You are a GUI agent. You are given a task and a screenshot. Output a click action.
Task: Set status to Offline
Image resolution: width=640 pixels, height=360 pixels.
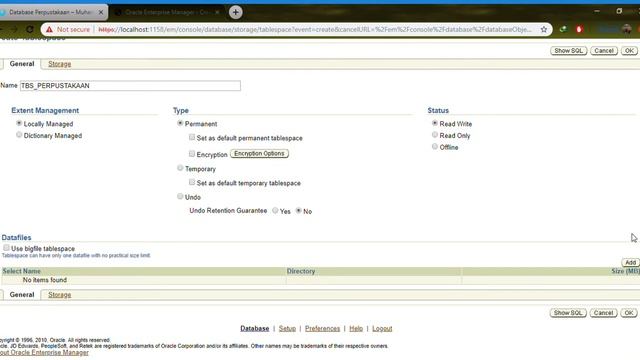pos(435,147)
